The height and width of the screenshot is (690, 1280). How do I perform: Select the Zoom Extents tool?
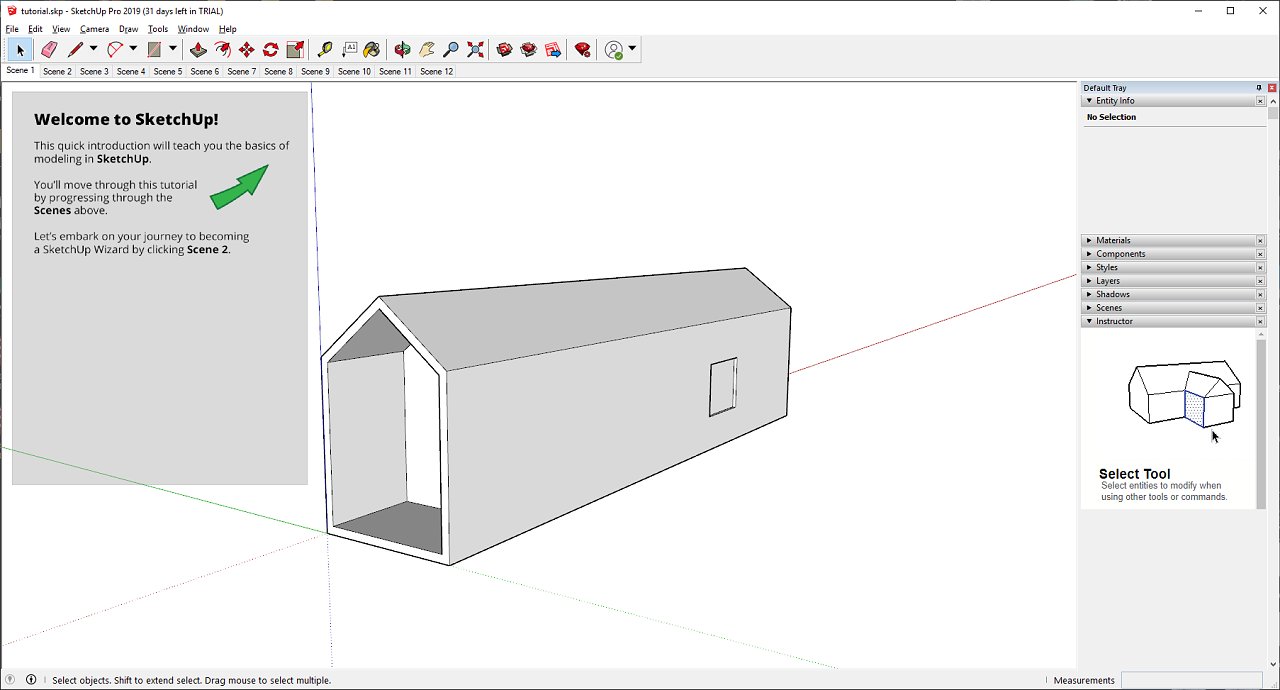tap(475, 50)
